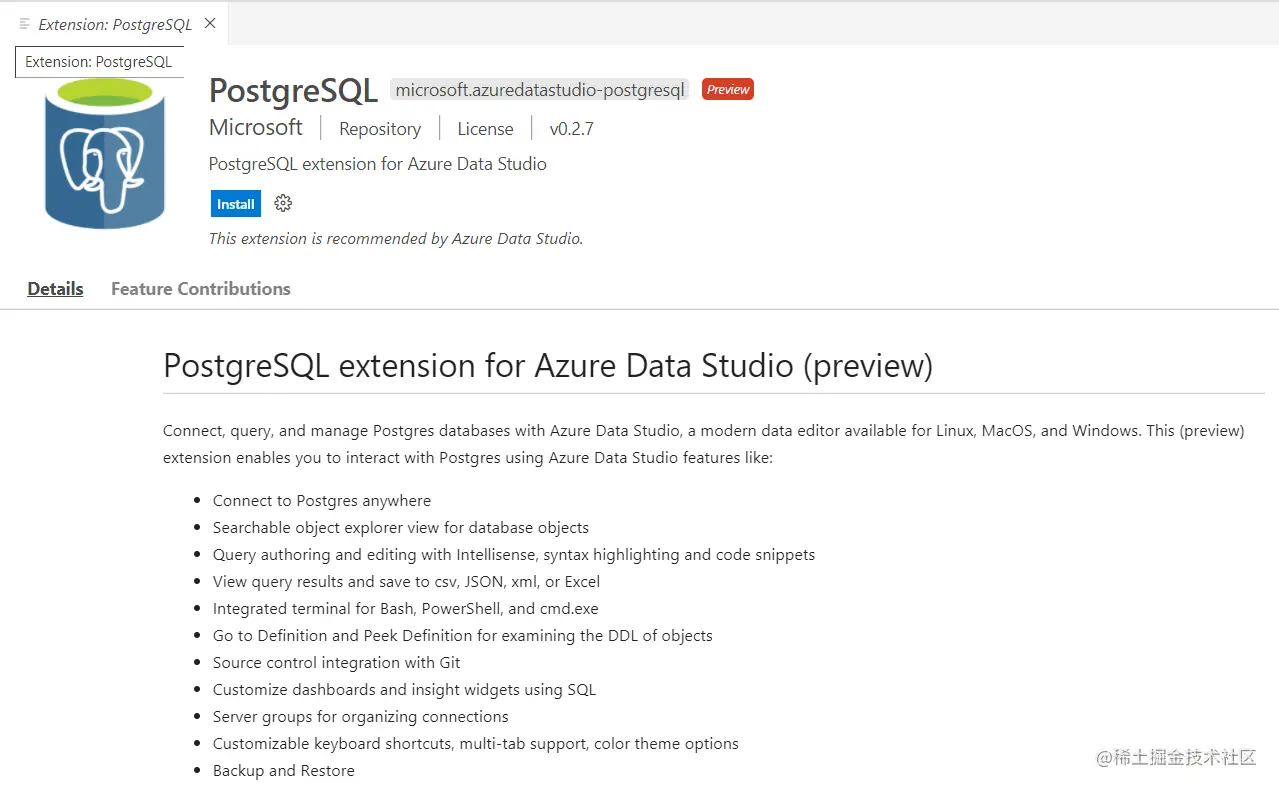The width and height of the screenshot is (1279, 790).
Task: Click the Backup and Restore bullet item
Action: point(283,770)
